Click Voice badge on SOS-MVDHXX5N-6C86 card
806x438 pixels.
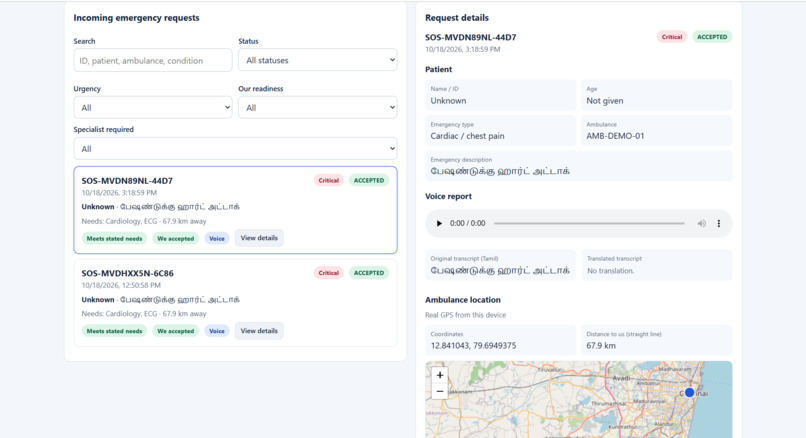pyautogui.click(x=217, y=331)
